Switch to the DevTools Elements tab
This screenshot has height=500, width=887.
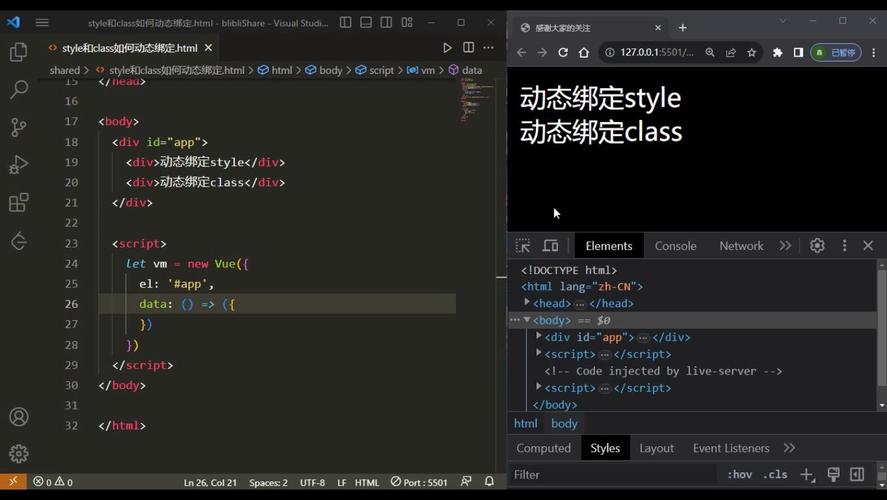pos(609,246)
